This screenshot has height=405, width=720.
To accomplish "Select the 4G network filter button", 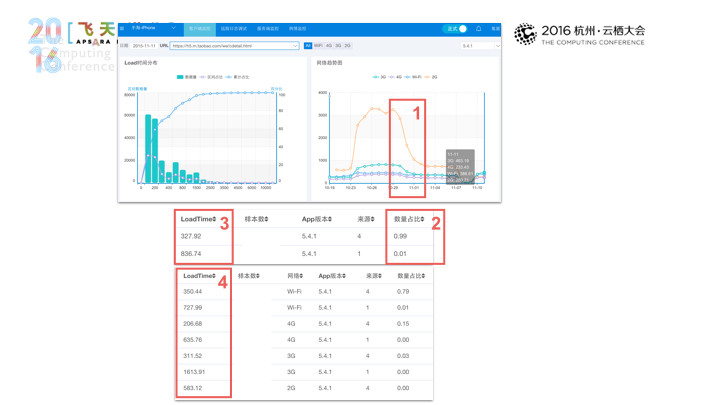I will [329, 45].
